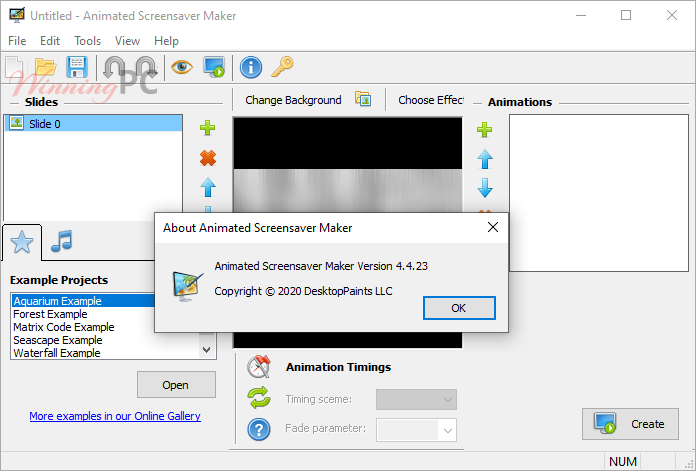Close the About dialog with X

[x=493, y=227]
